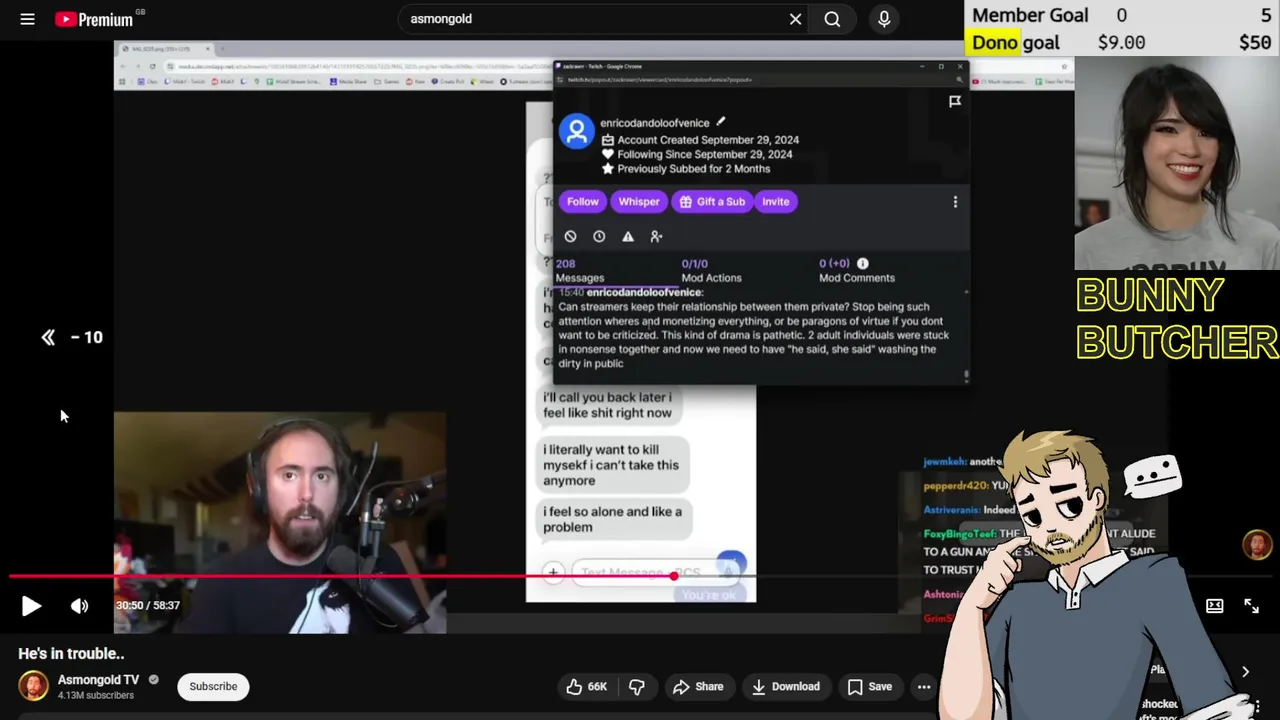This screenshot has width=1280, height=720.
Task: Click the 30:50 / 58:37 time display
Action: point(147,605)
